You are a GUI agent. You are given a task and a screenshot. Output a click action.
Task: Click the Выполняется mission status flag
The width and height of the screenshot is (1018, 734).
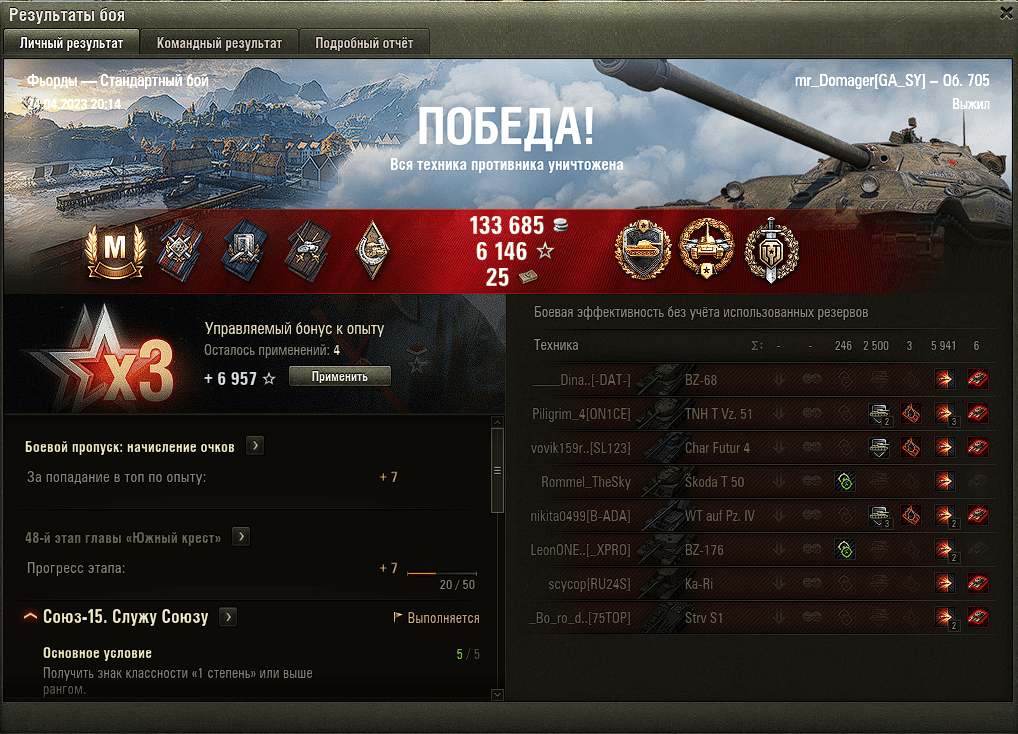[x=436, y=618]
